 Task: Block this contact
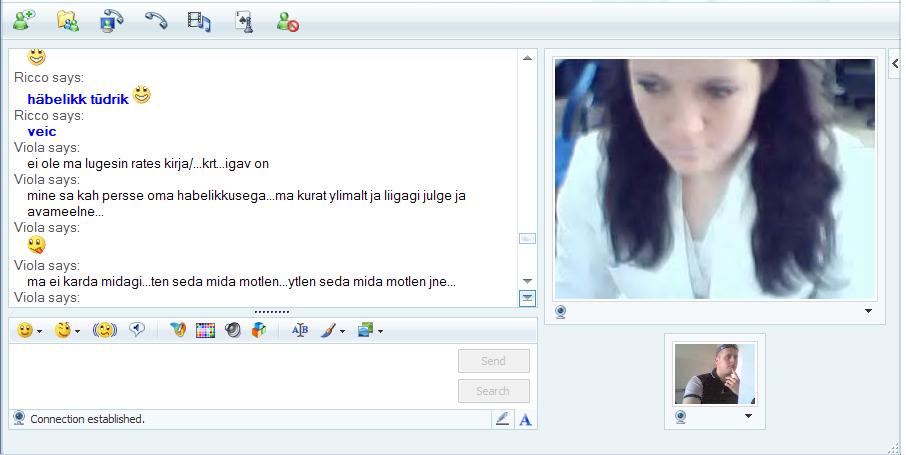pyautogui.click(x=287, y=21)
